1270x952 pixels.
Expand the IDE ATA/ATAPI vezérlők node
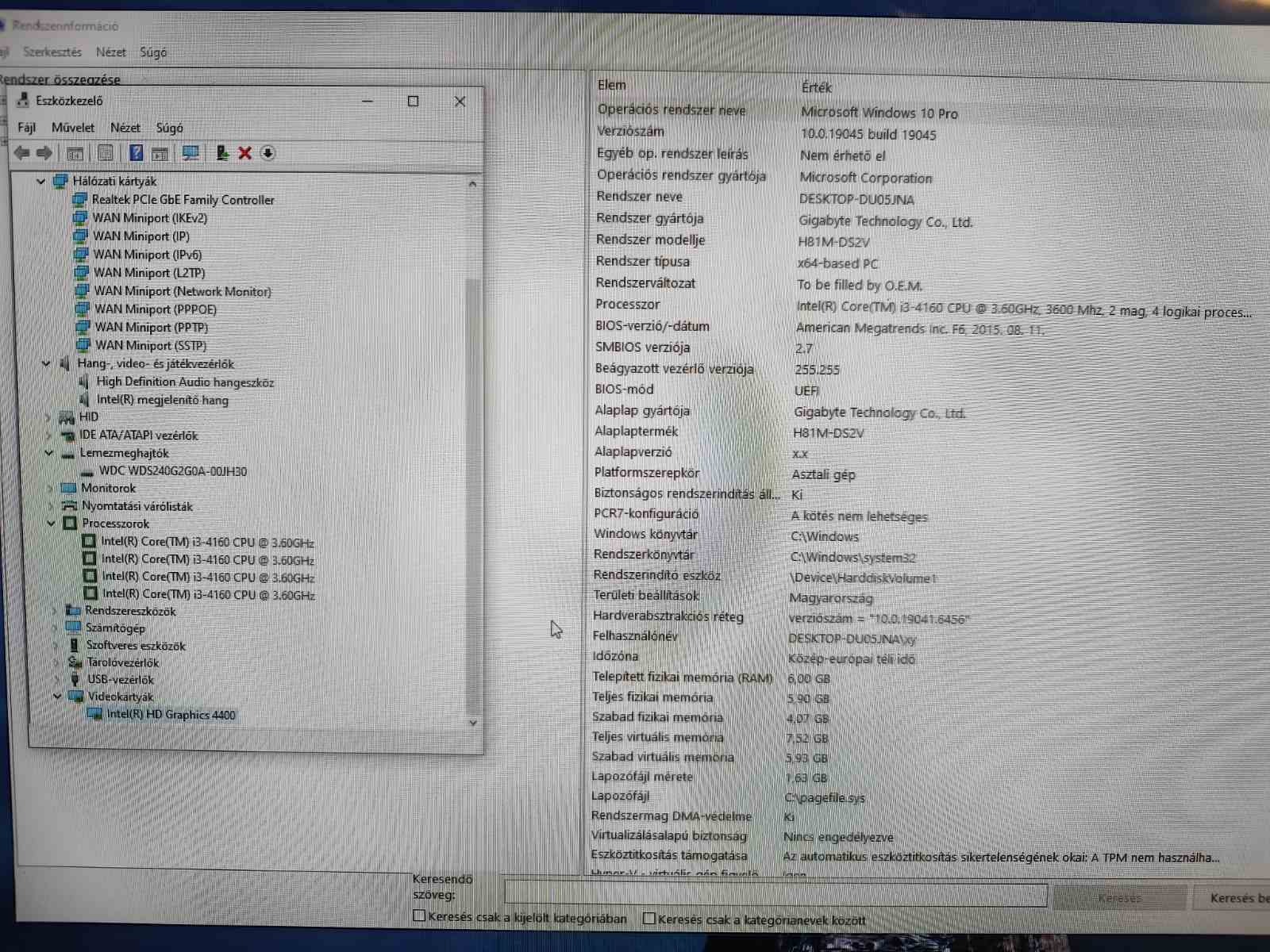pyautogui.click(x=48, y=436)
